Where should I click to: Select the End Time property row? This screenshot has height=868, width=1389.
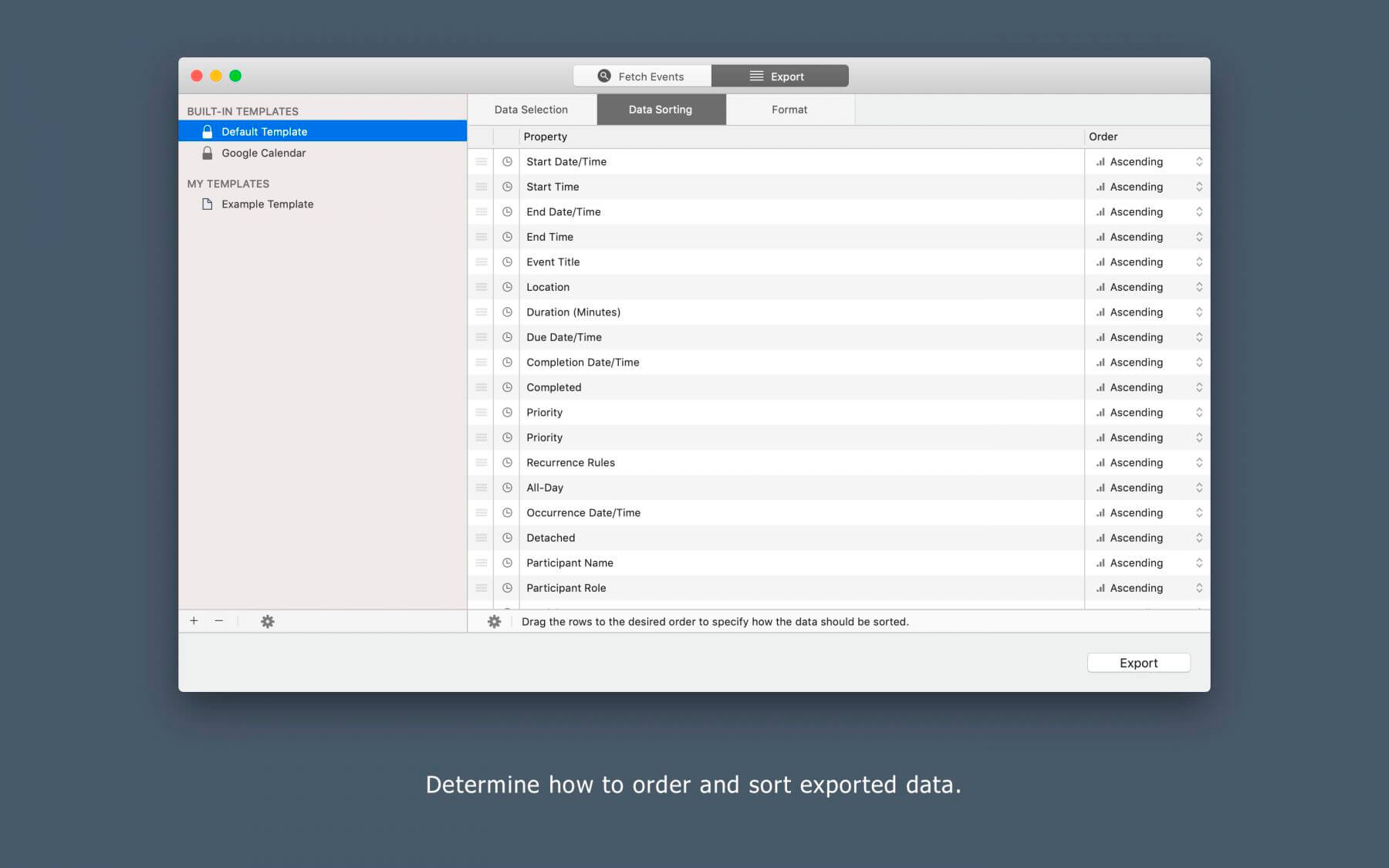click(839, 237)
